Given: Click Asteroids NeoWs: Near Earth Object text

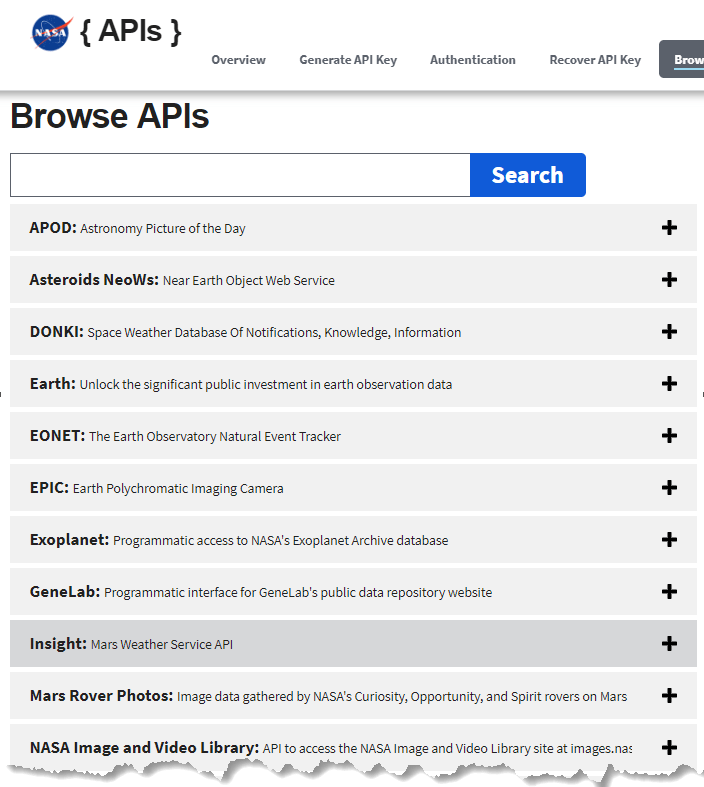Looking at the screenshot, I should pos(182,280).
